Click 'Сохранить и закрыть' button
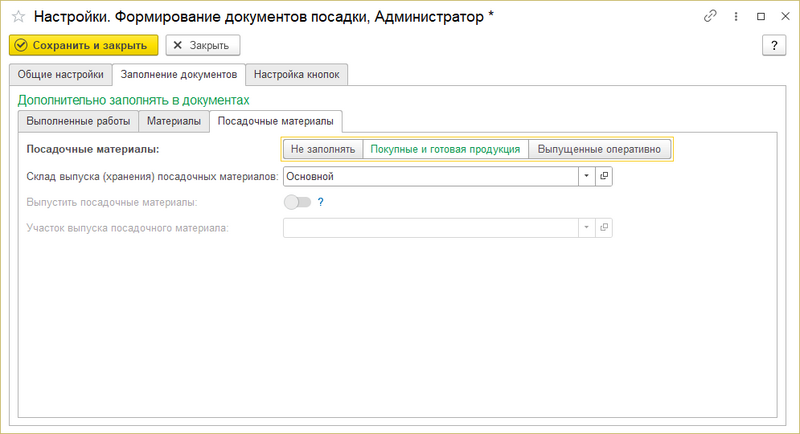This screenshot has width=800, height=434. click(84, 45)
